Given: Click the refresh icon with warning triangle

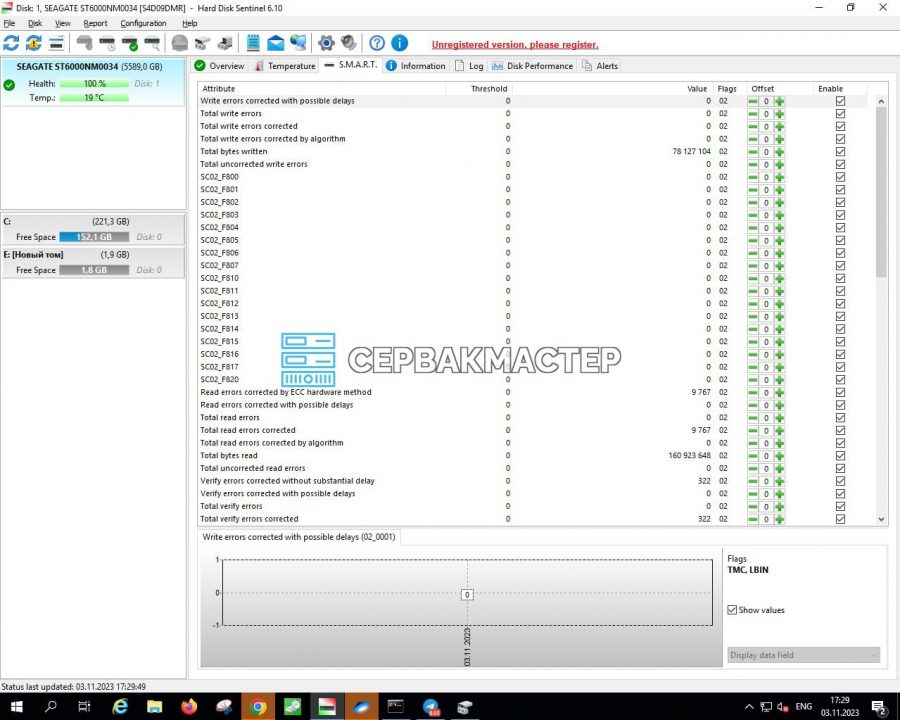Looking at the screenshot, I should pos(34,43).
